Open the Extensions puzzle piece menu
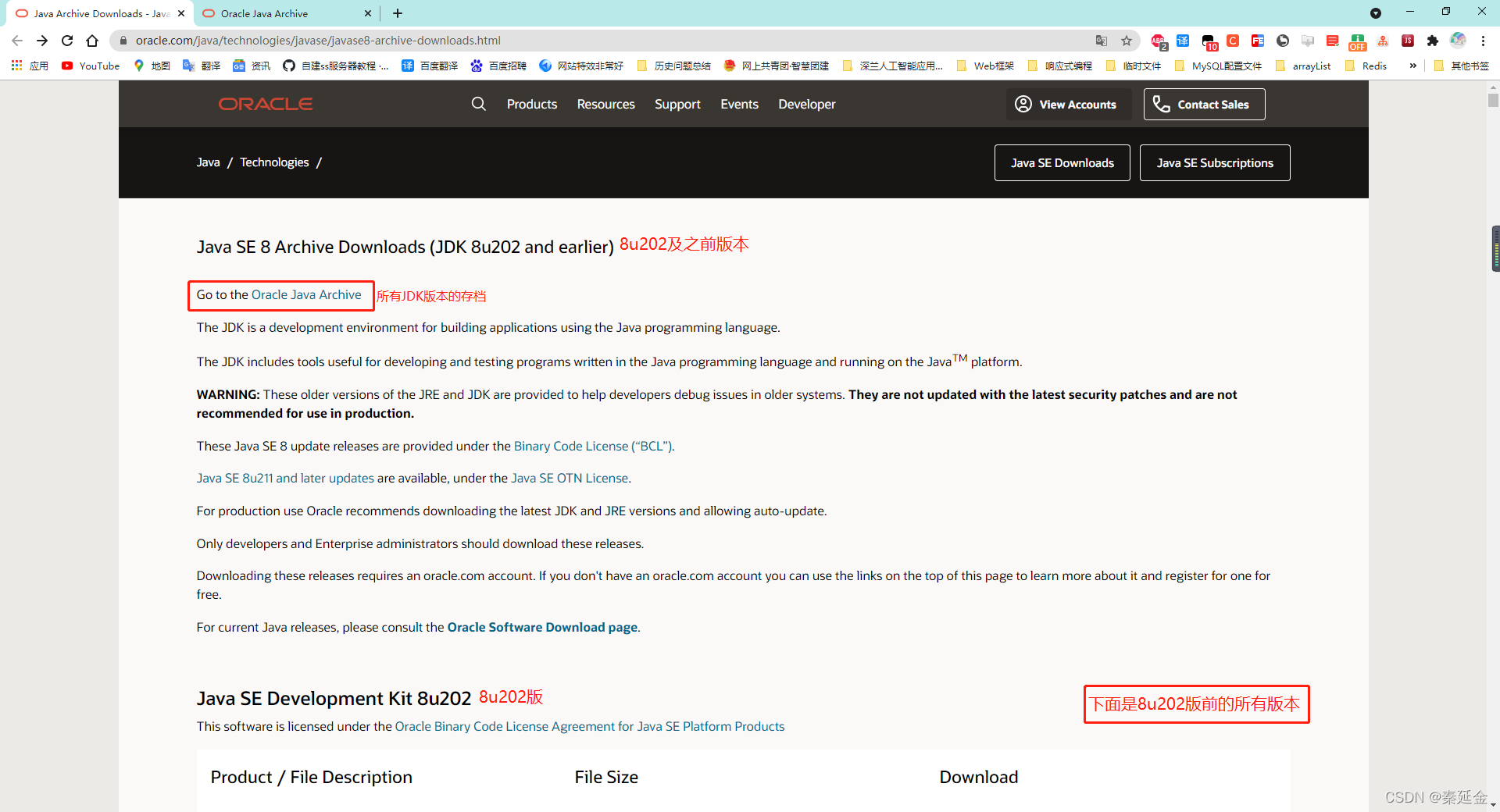1500x812 pixels. [1433, 41]
